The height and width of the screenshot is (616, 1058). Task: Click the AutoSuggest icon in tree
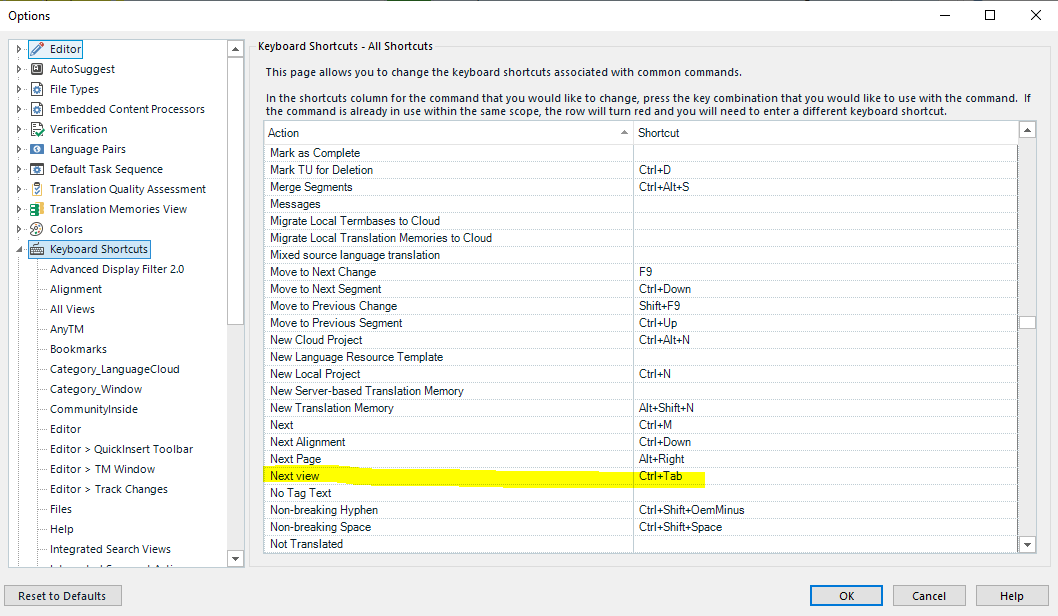pyautogui.click(x=37, y=69)
